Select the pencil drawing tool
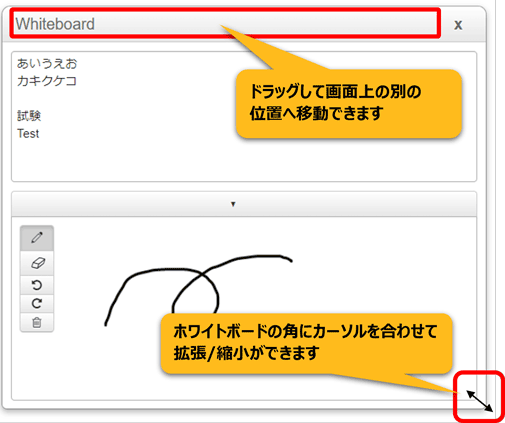 [37, 238]
